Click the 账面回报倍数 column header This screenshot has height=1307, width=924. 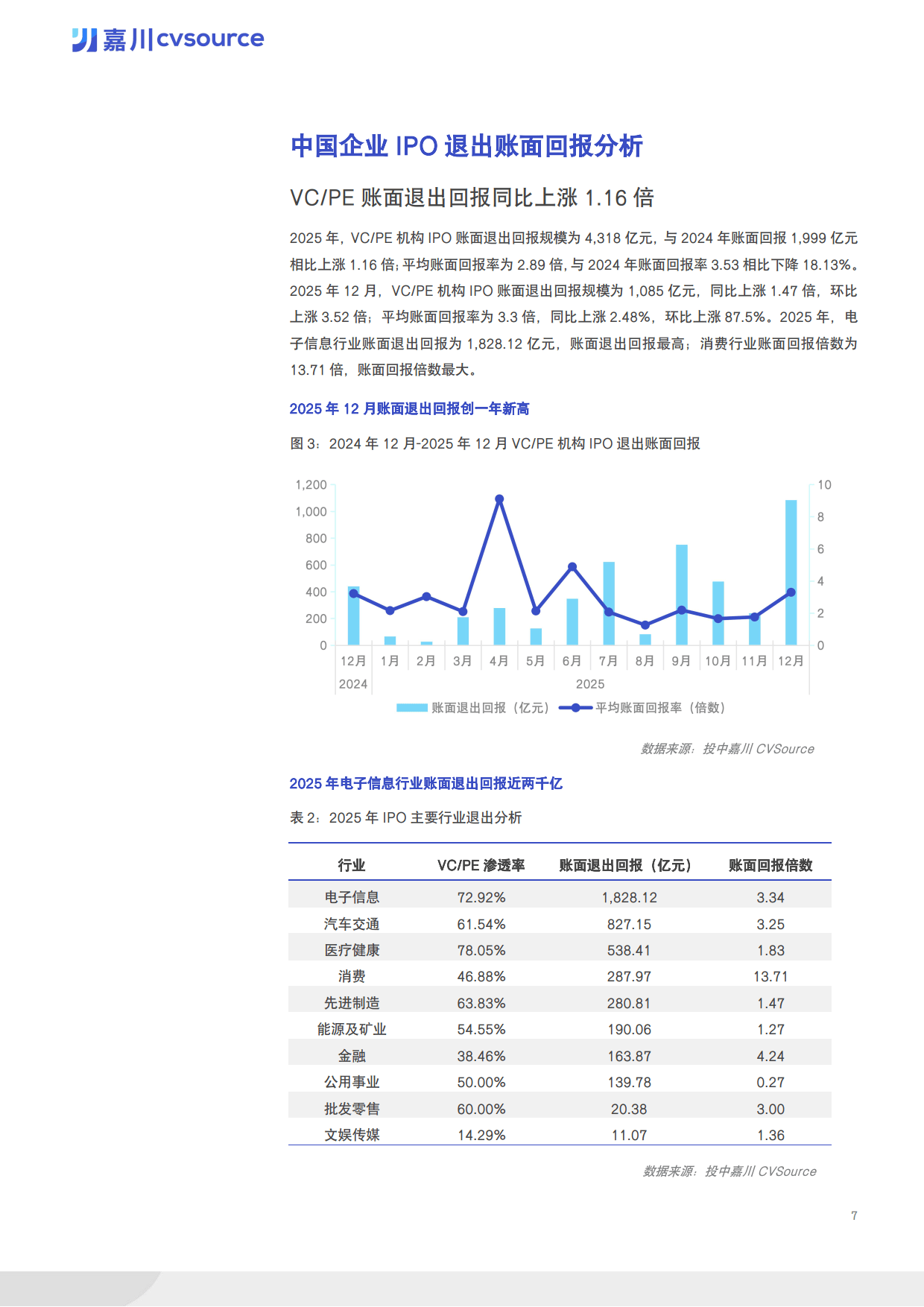tap(770, 865)
